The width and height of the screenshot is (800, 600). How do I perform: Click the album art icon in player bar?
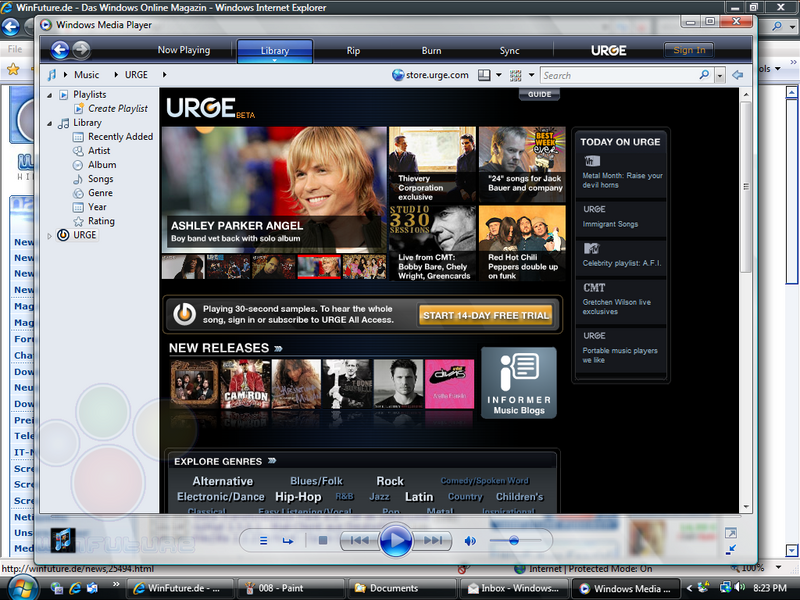(63, 540)
